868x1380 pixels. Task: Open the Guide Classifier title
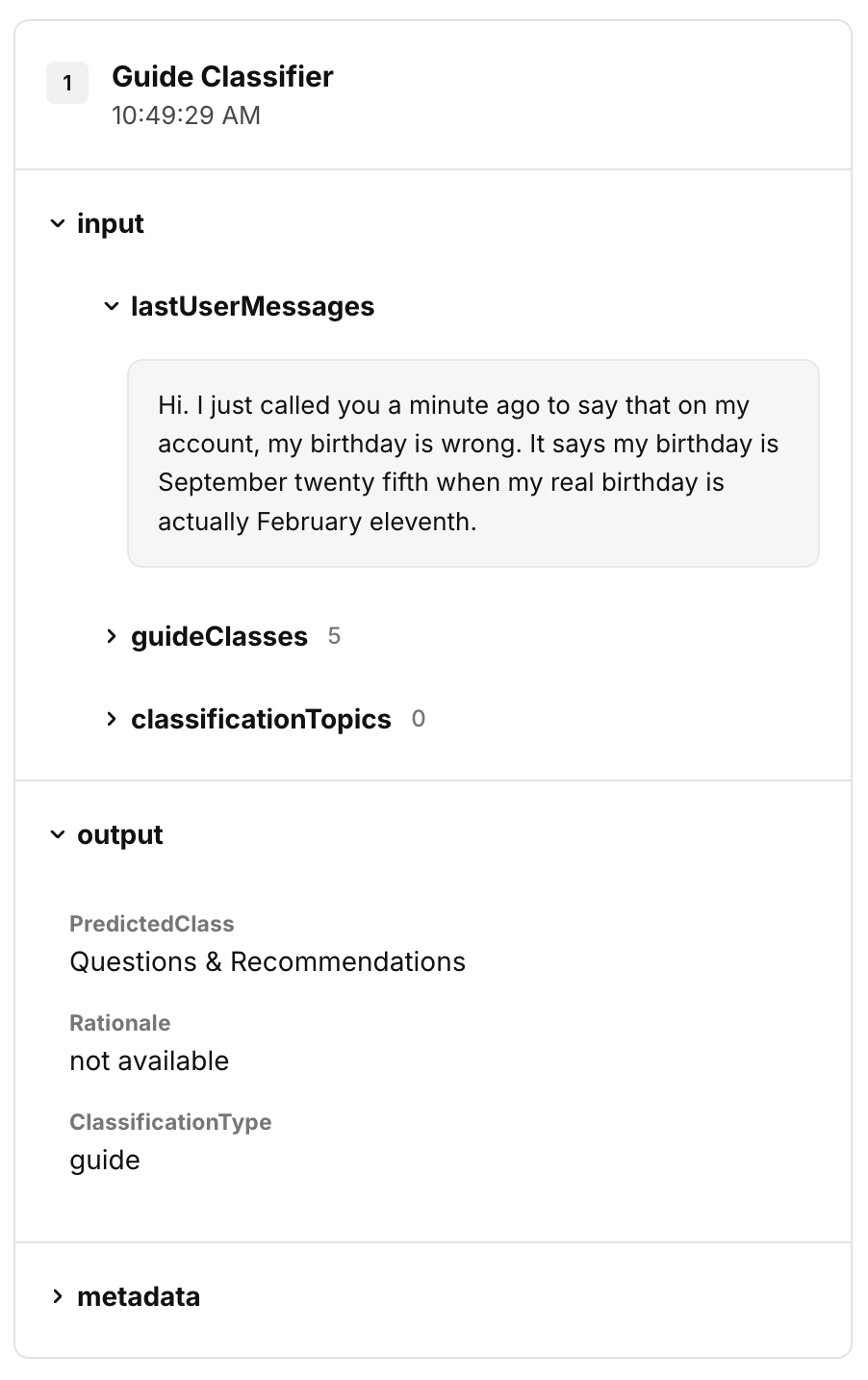[222, 77]
